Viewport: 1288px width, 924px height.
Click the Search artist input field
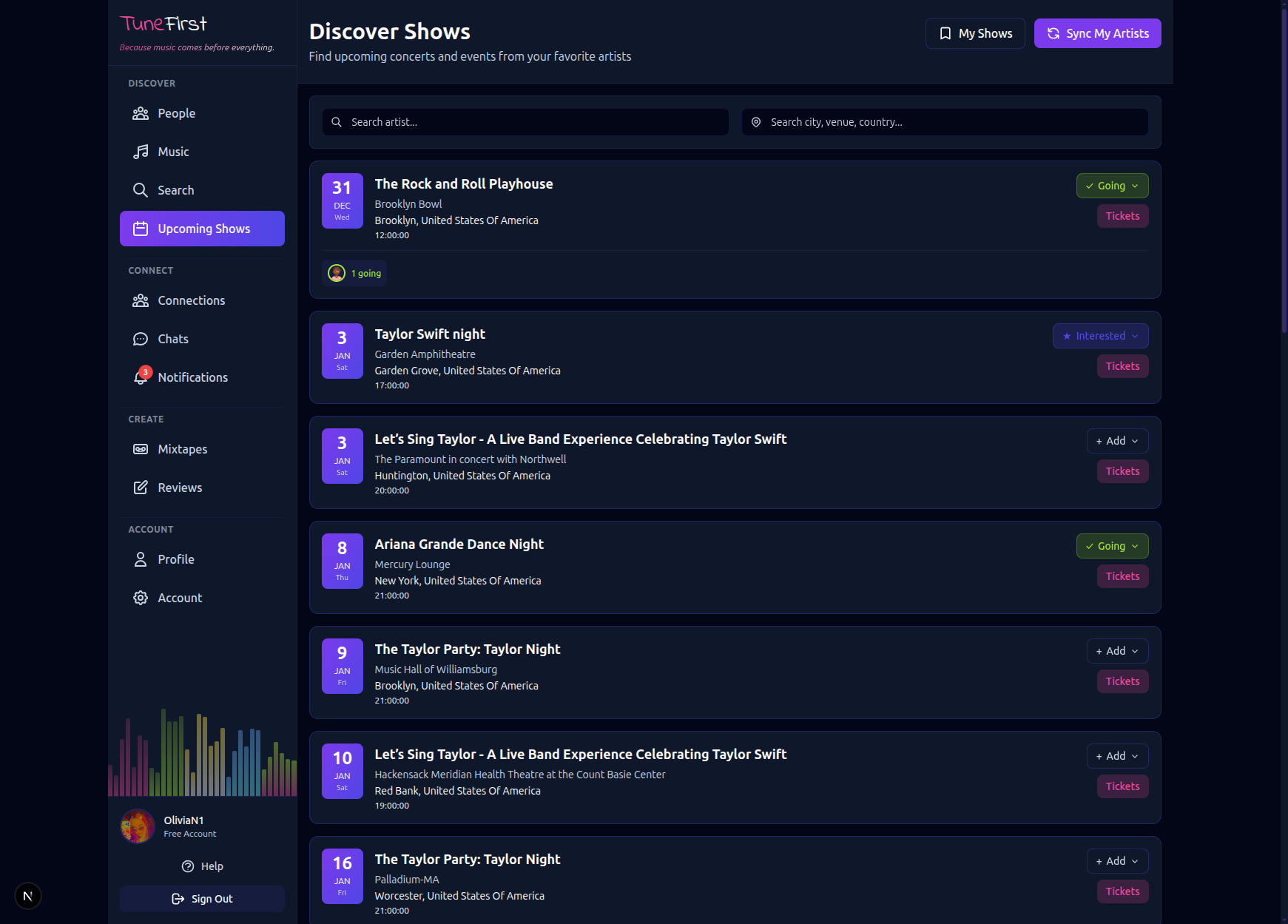525,122
